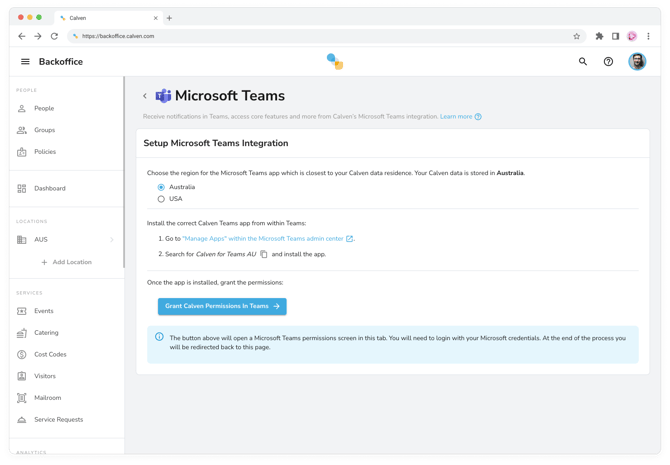Screen dimensions: 670x465
Task: Open the browser three-dot menu
Action: point(648,36)
